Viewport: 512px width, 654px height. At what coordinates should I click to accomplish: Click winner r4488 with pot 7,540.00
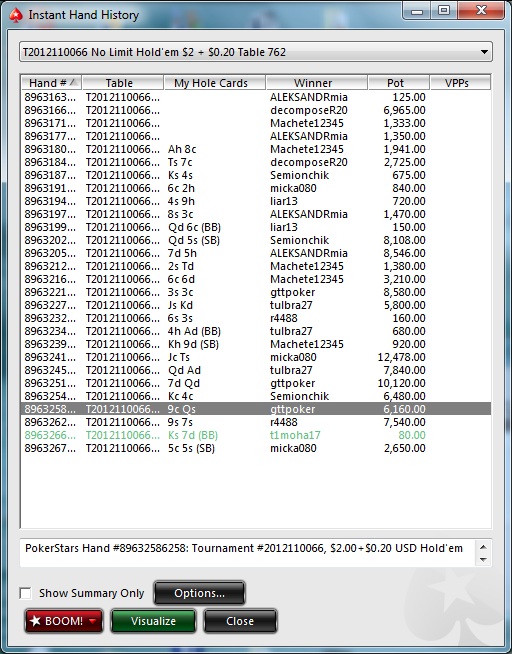(284, 422)
